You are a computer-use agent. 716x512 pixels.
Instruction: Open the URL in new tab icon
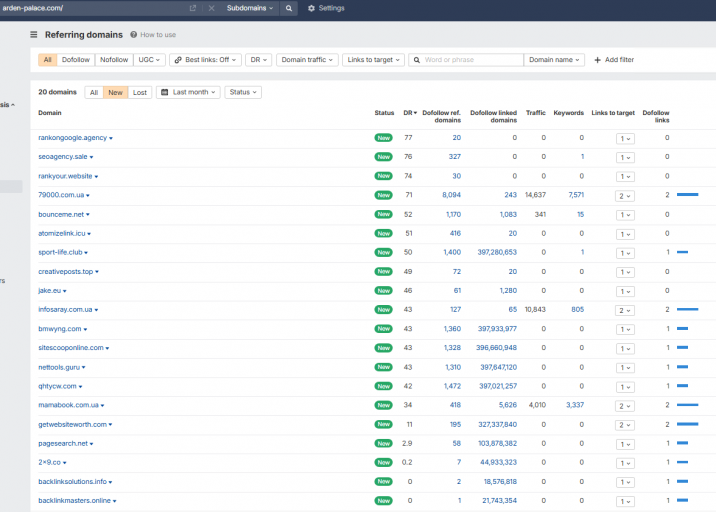(192, 8)
